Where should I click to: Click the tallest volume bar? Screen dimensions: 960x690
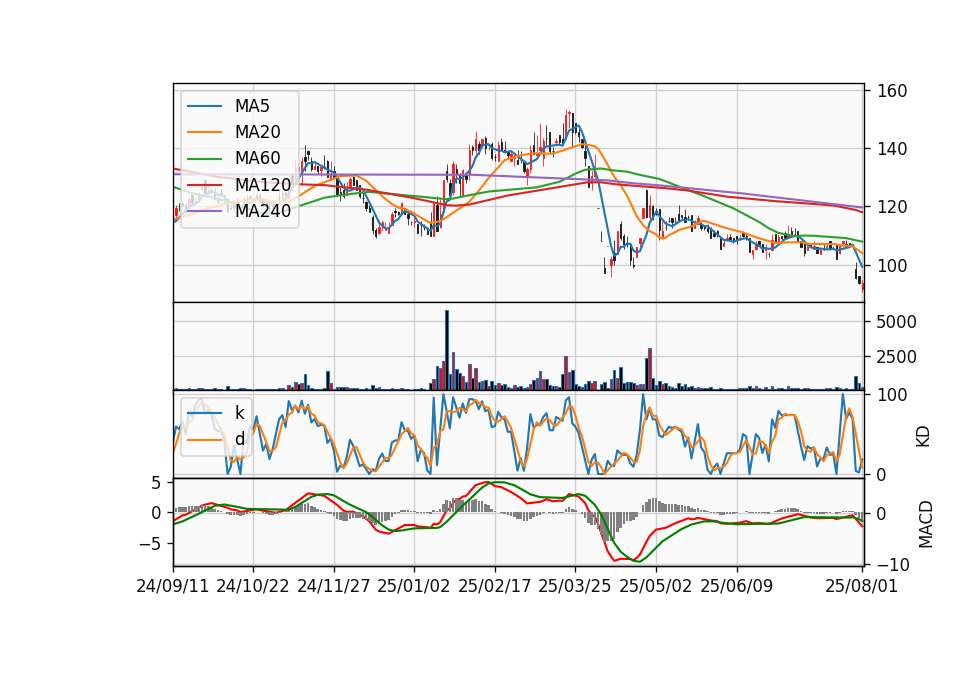click(447, 350)
